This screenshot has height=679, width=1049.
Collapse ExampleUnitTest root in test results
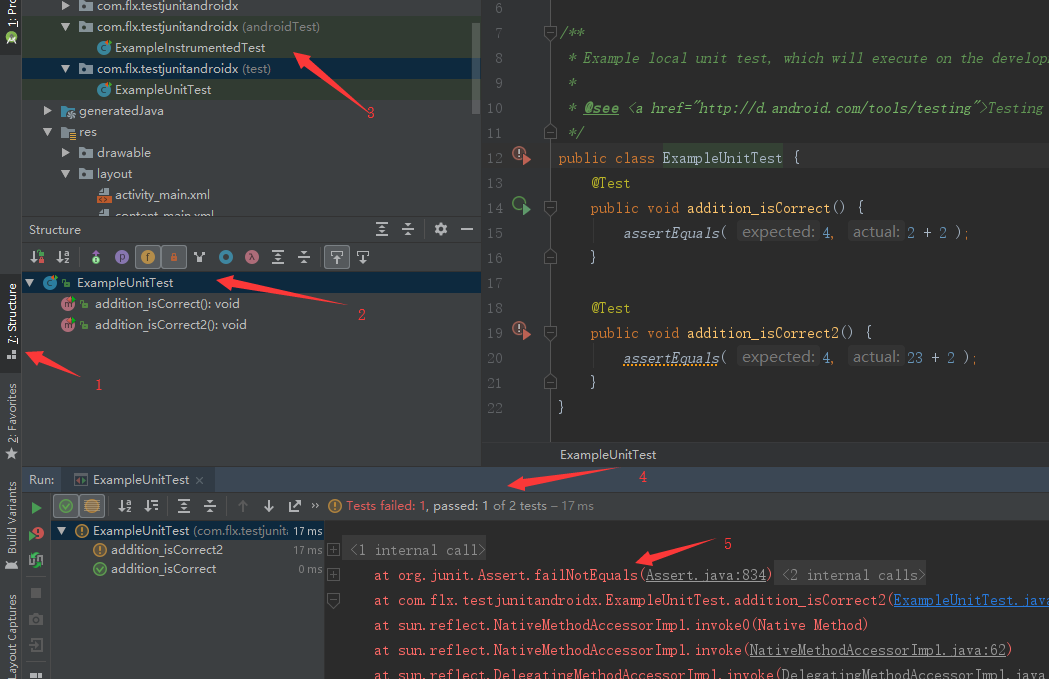pyautogui.click(x=62, y=531)
